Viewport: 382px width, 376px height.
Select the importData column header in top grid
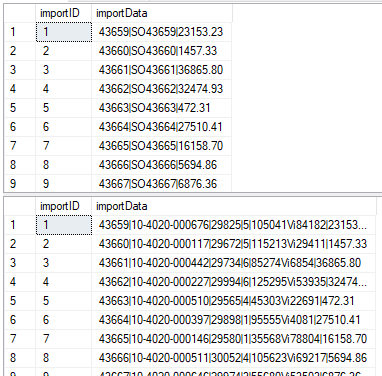point(162,13)
